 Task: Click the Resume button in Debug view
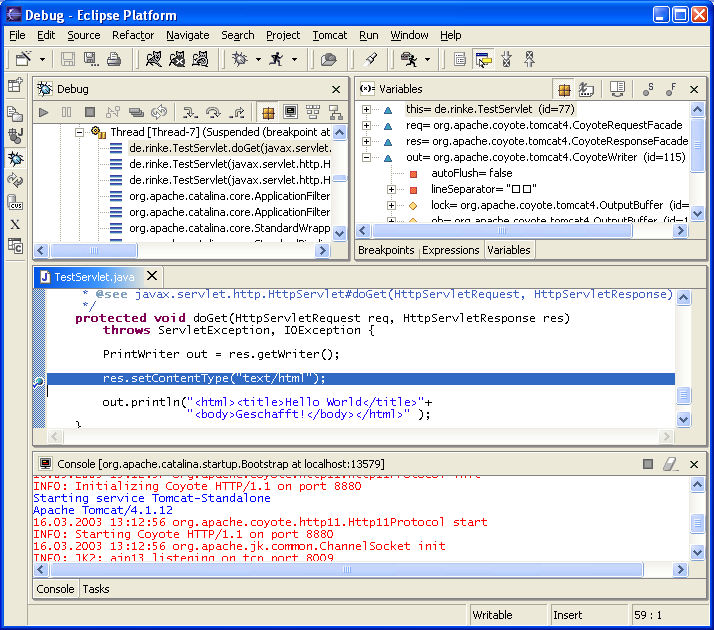(43, 113)
